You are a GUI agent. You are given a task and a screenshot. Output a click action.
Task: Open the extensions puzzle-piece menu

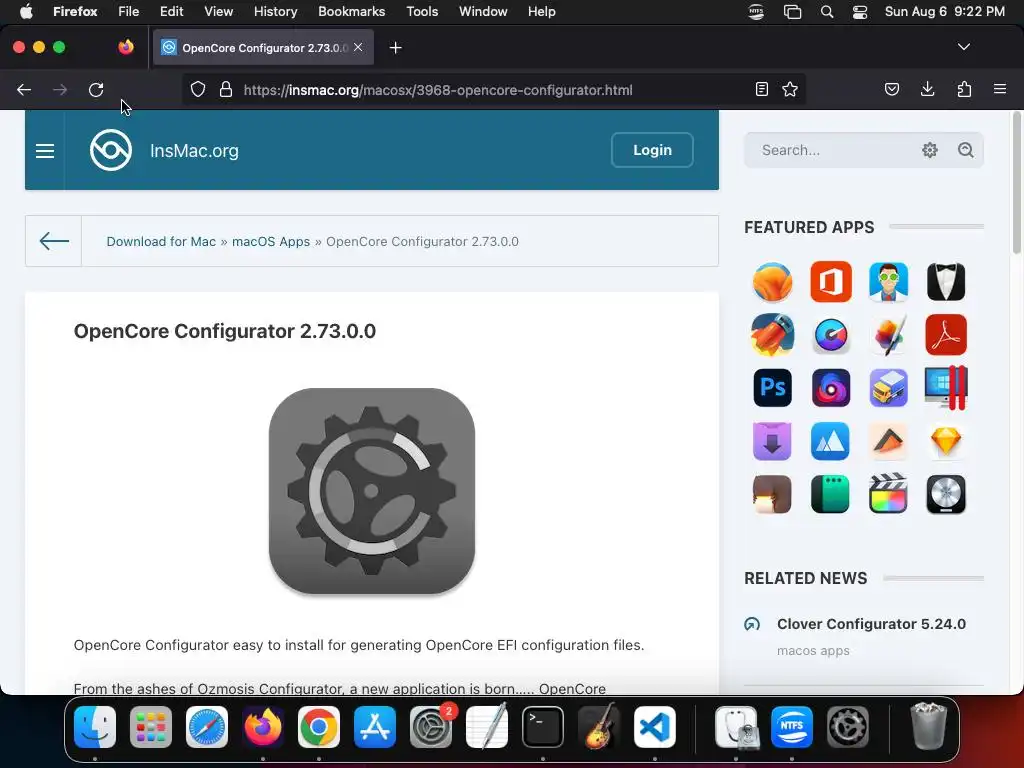(x=964, y=89)
